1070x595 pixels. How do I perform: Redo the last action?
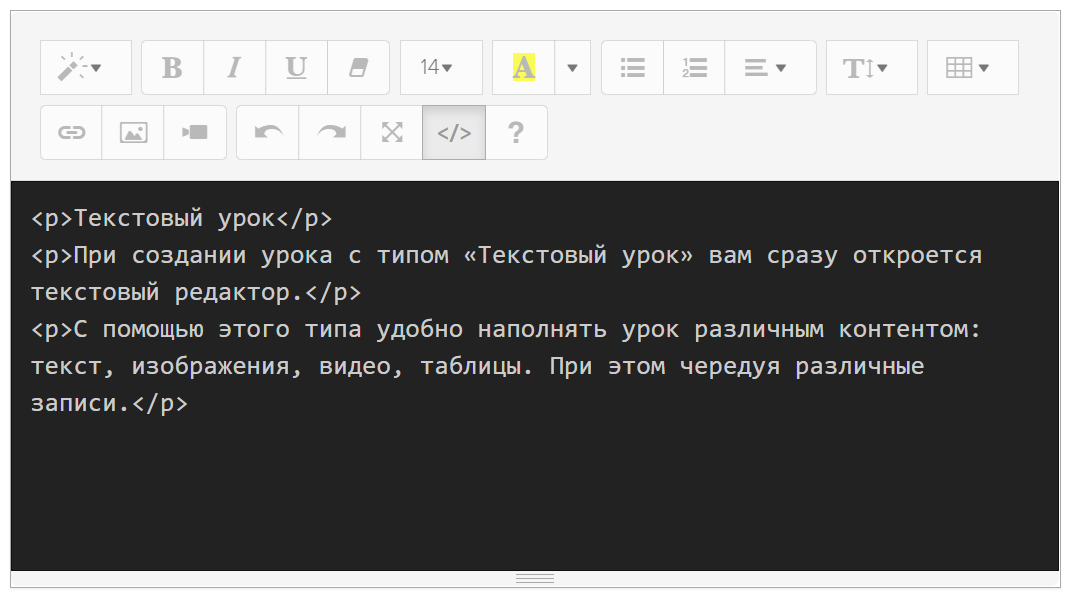(330, 132)
